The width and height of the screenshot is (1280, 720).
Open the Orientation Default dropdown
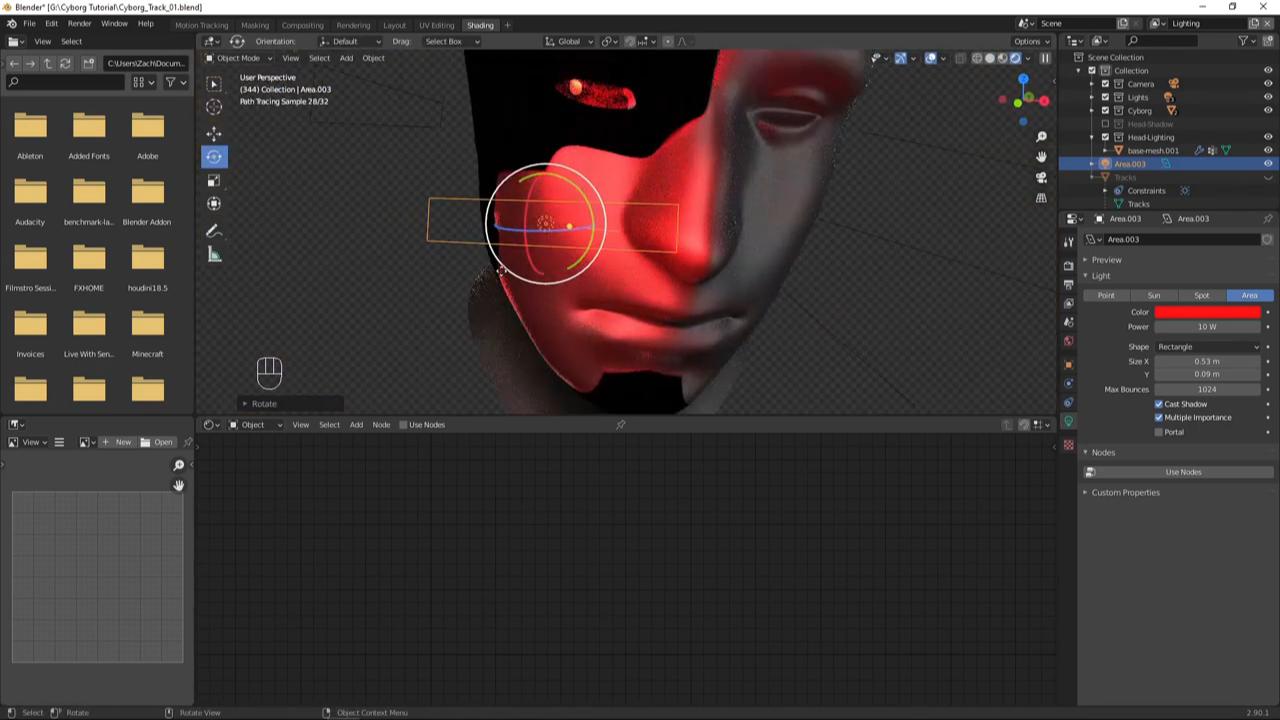click(350, 41)
